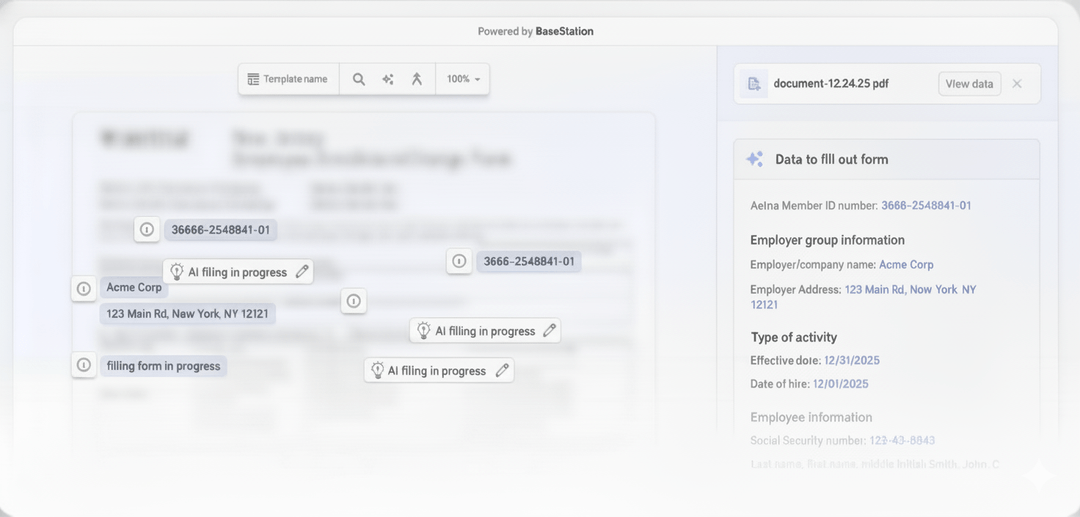This screenshot has width=1080, height=517.
Task: Click pencil icon on the bottommost AI filling chip
Action: click(x=502, y=370)
